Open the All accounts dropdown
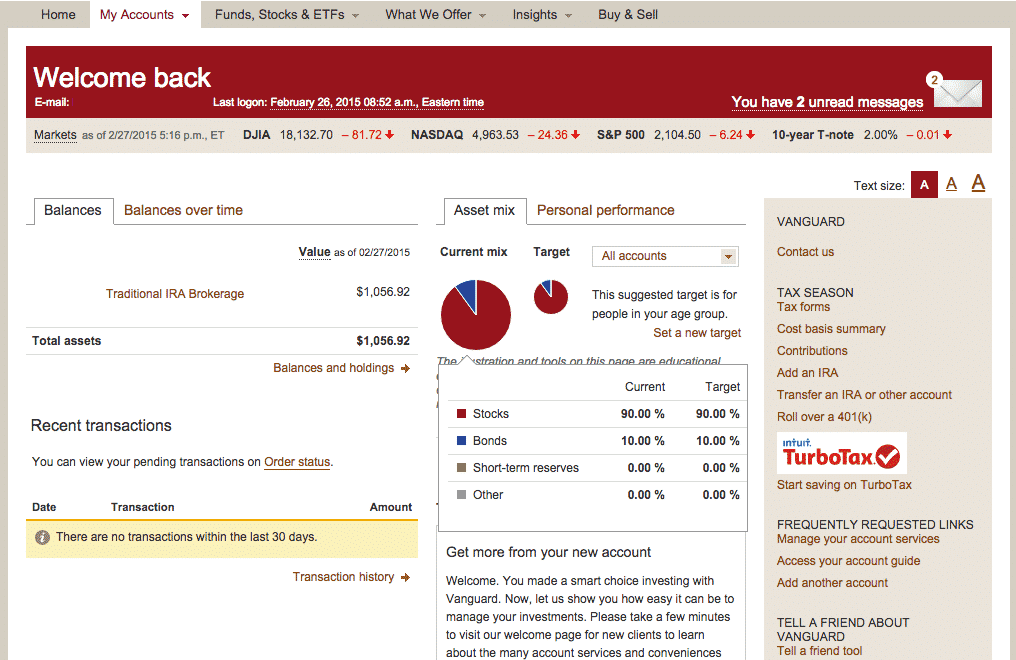Viewport: 1016px width, 660px height. [x=665, y=256]
